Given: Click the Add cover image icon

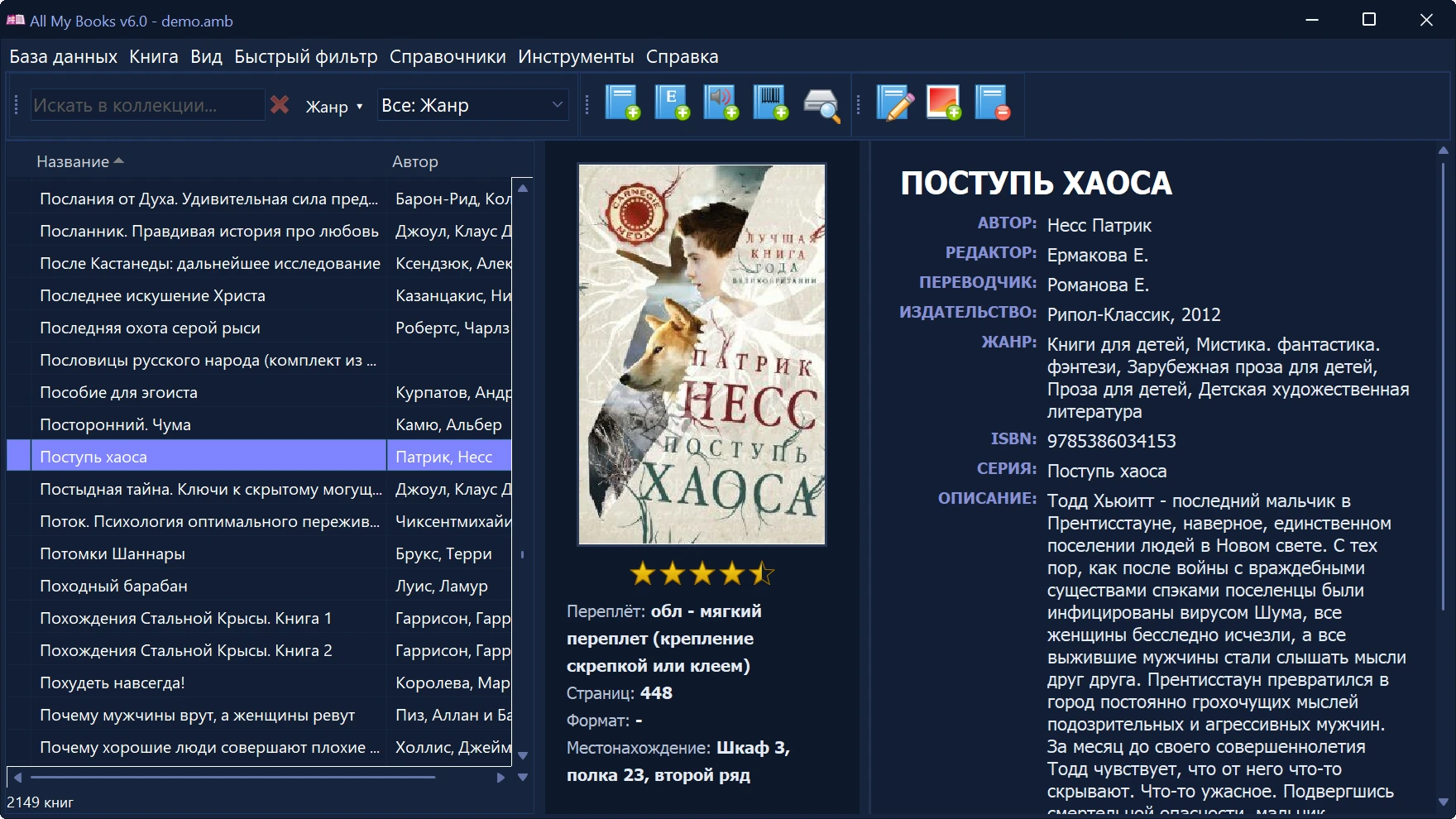Looking at the screenshot, I should (x=944, y=104).
